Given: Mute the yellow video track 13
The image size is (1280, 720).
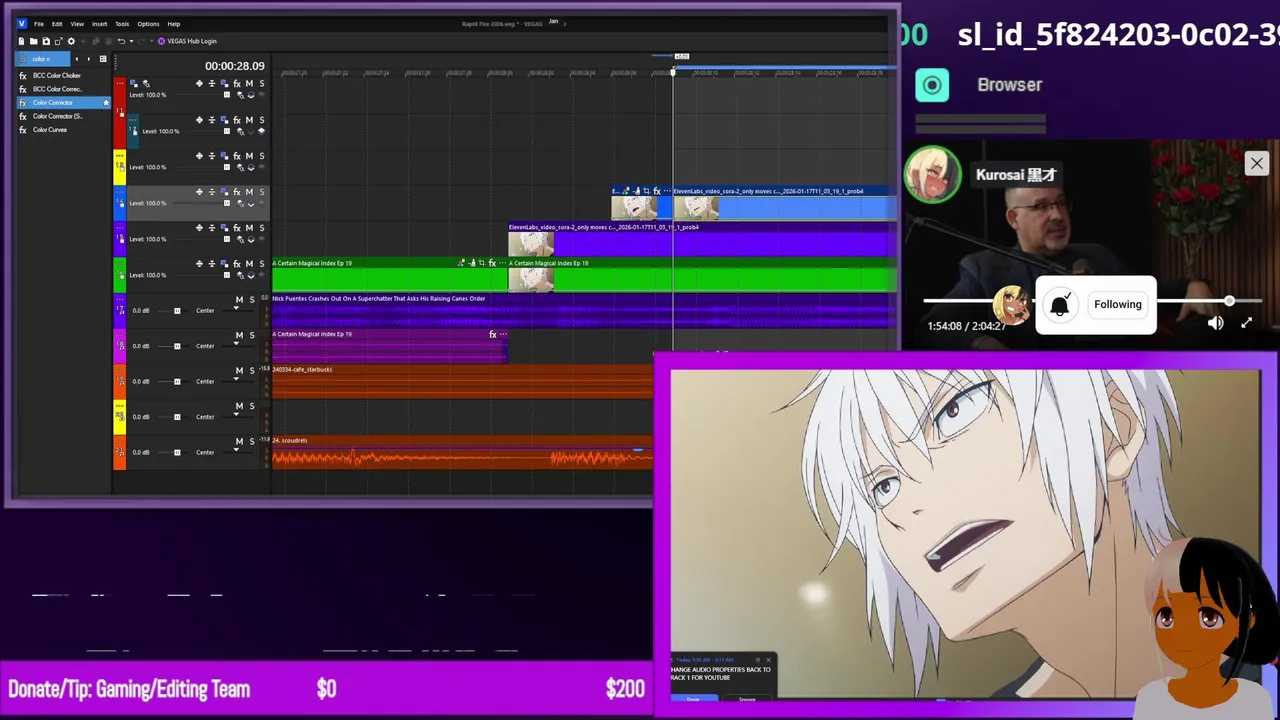Looking at the screenshot, I should (249, 156).
